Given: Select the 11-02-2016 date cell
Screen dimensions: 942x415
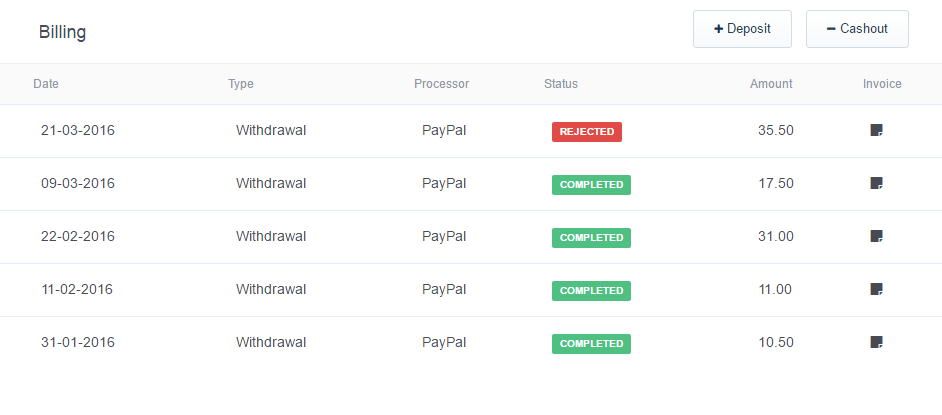Looking at the screenshot, I should [x=77, y=290].
